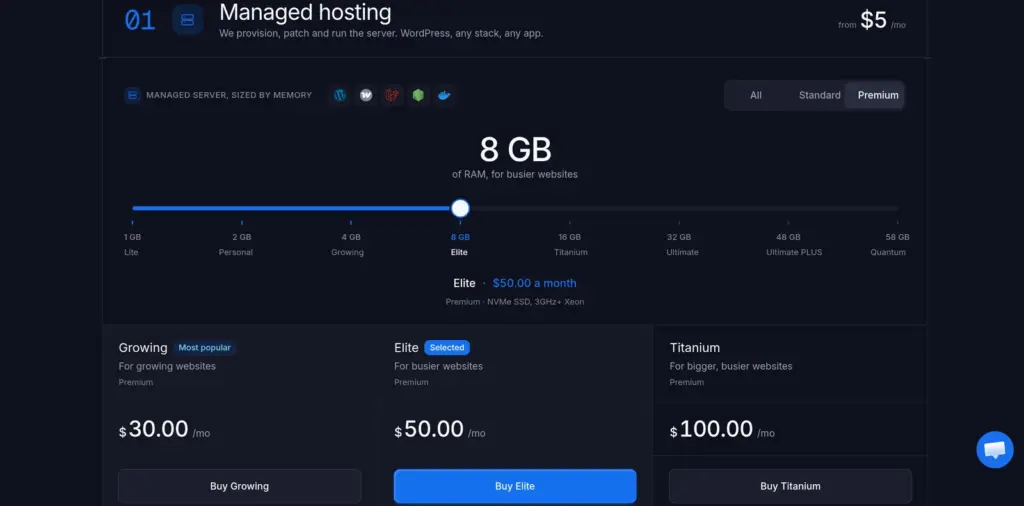This screenshot has width=1024, height=506.
Task: Click the $50.00 a month text
Action: pyautogui.click(x=534, y=283)
